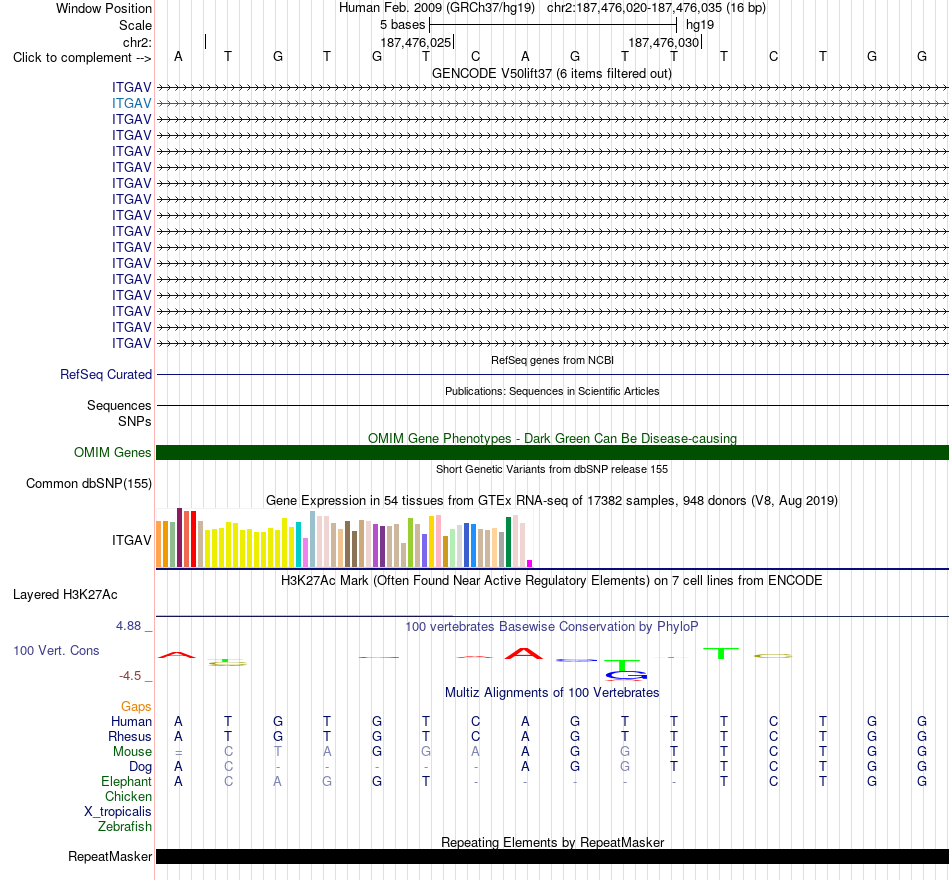Click the OMIM Gene Phenotypes title text

click(552, 438)
